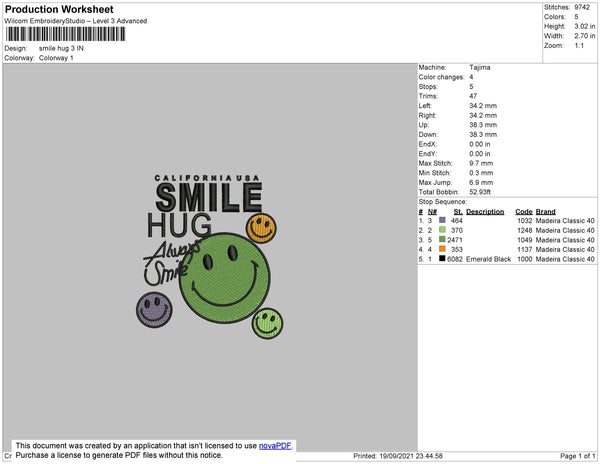Click the printed date '19/09/2021 23.44.58'

click(411, 456)
